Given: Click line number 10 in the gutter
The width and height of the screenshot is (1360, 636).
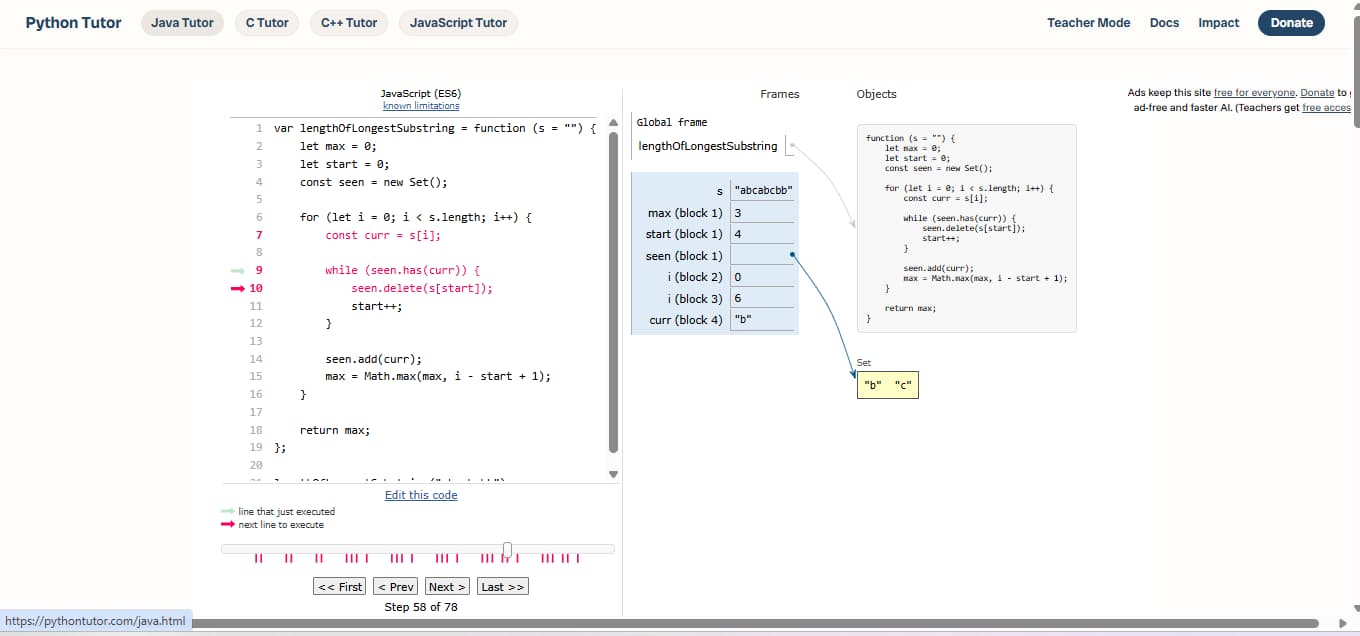Looking at the screenshot, I should point(256,288).
